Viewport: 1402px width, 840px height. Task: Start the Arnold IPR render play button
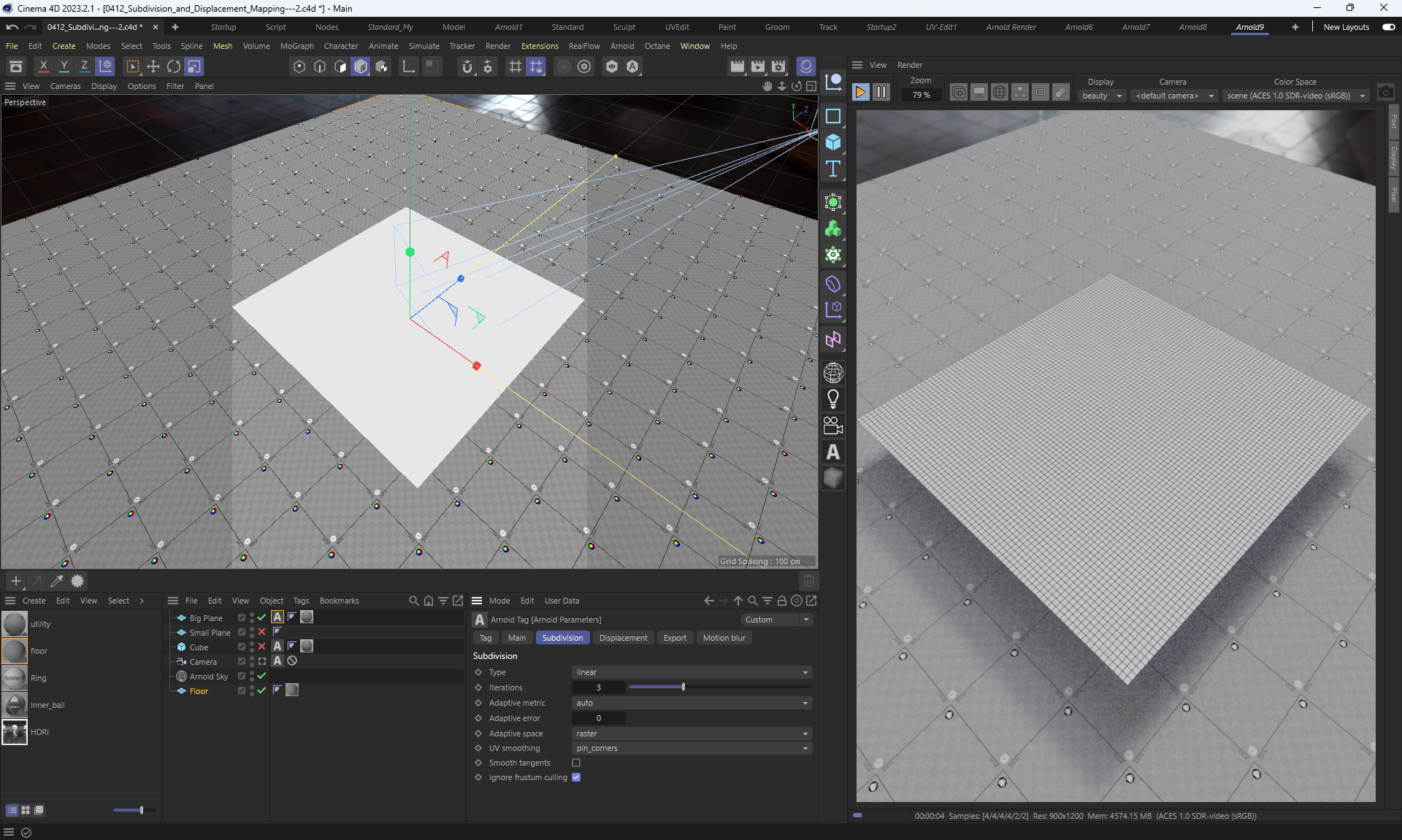click(861, 93)
